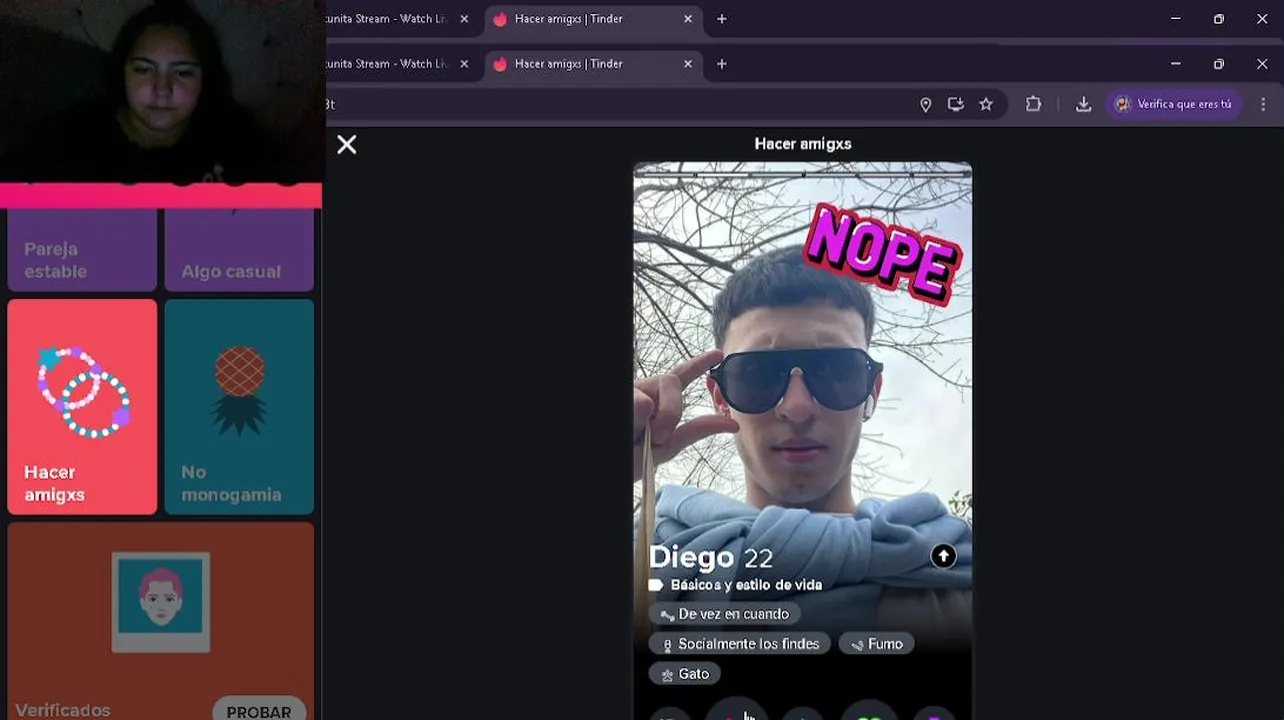1284x720 pixels.
Task: Select the Pareja estable card
Action: (x=82, y=251)
